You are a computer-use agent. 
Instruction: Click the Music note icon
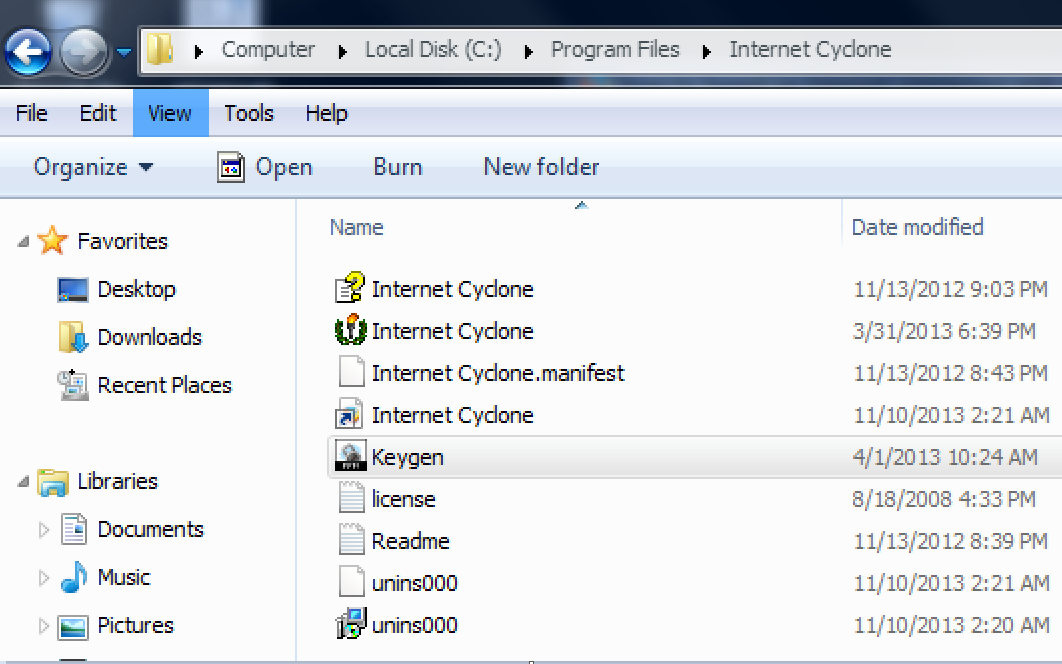point(73,577)
